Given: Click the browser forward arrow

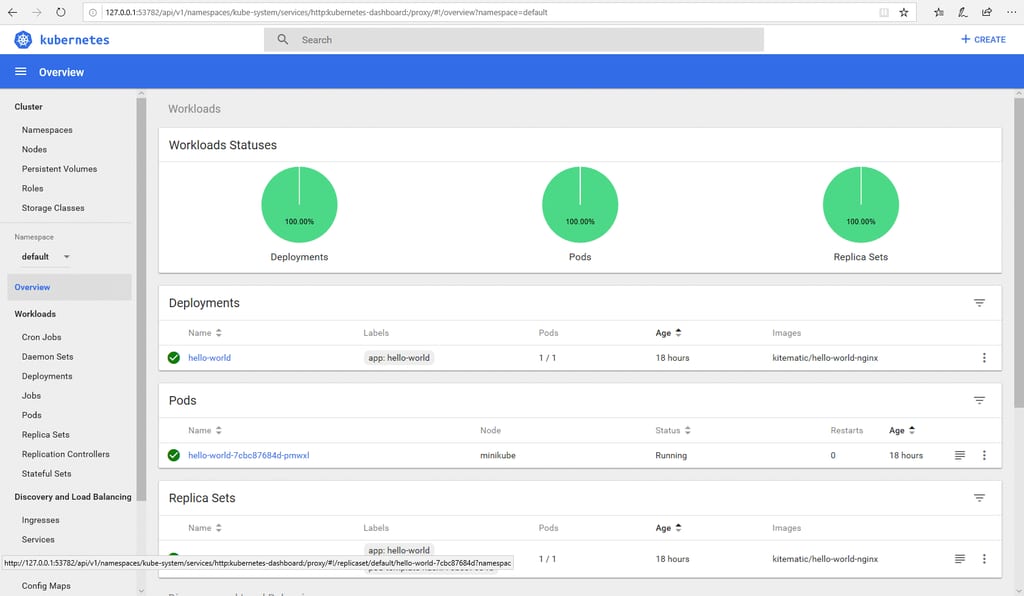Looking at the screenshot, I should (37, 12).
